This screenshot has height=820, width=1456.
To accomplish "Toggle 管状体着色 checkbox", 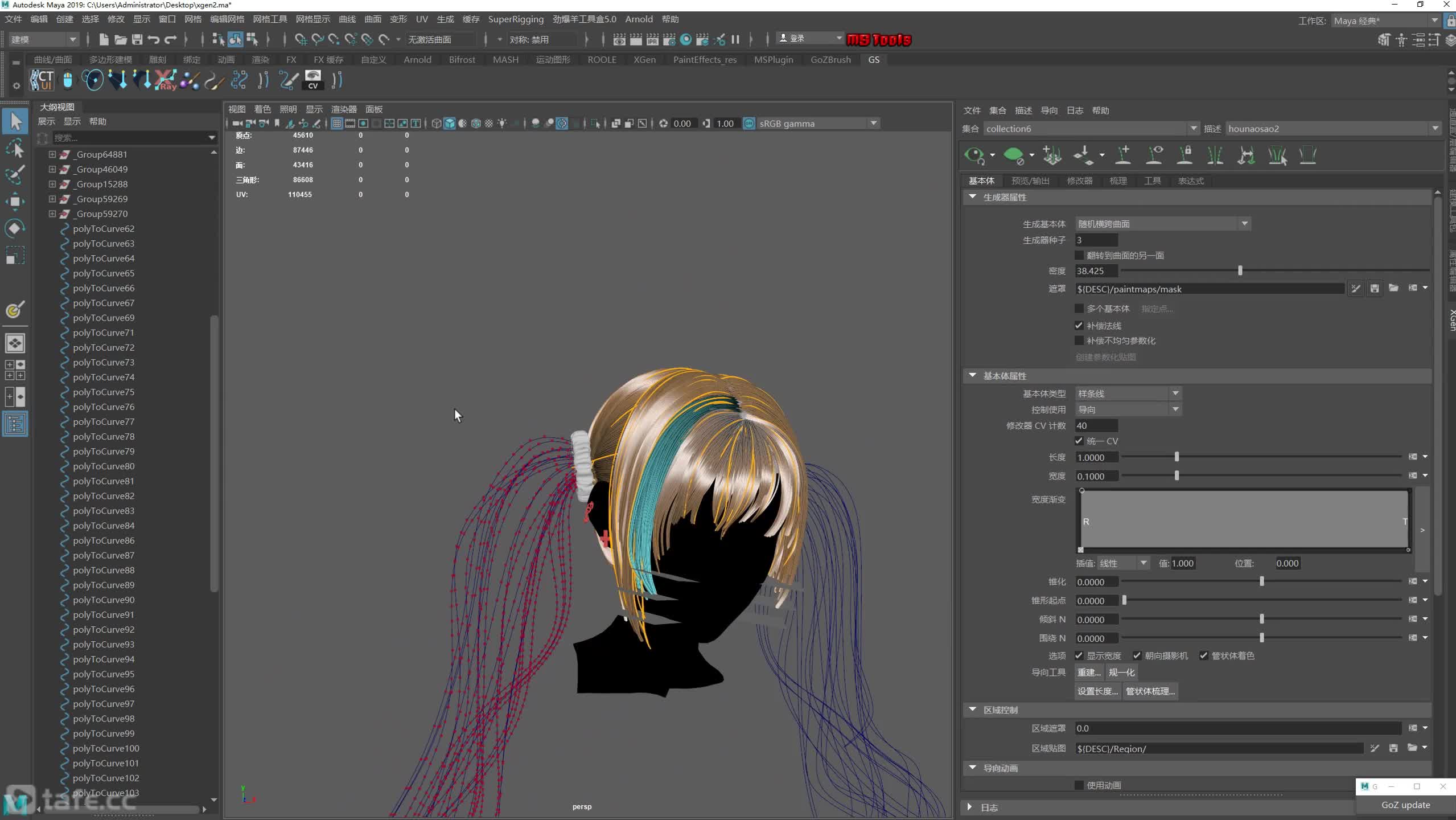I will tap(1203, 655).
